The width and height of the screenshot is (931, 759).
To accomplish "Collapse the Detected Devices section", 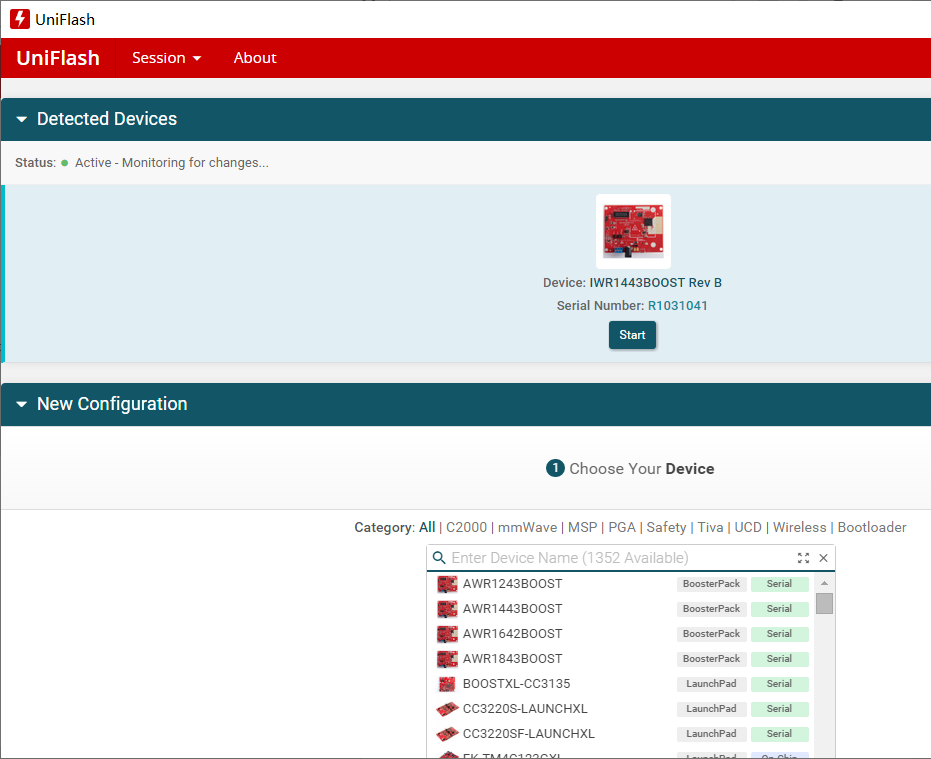I will (22, 119).
